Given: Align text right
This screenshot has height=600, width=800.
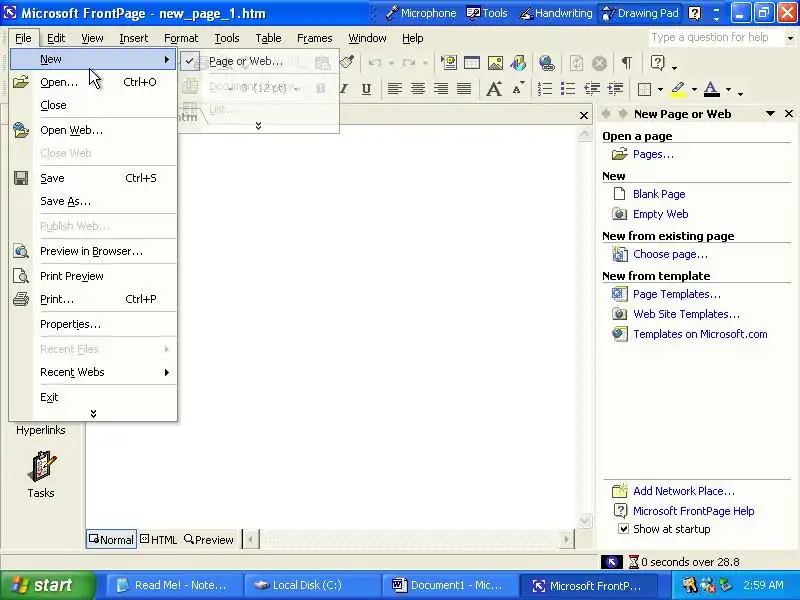Looking at the screenshot, I should (x=440, y=89).
